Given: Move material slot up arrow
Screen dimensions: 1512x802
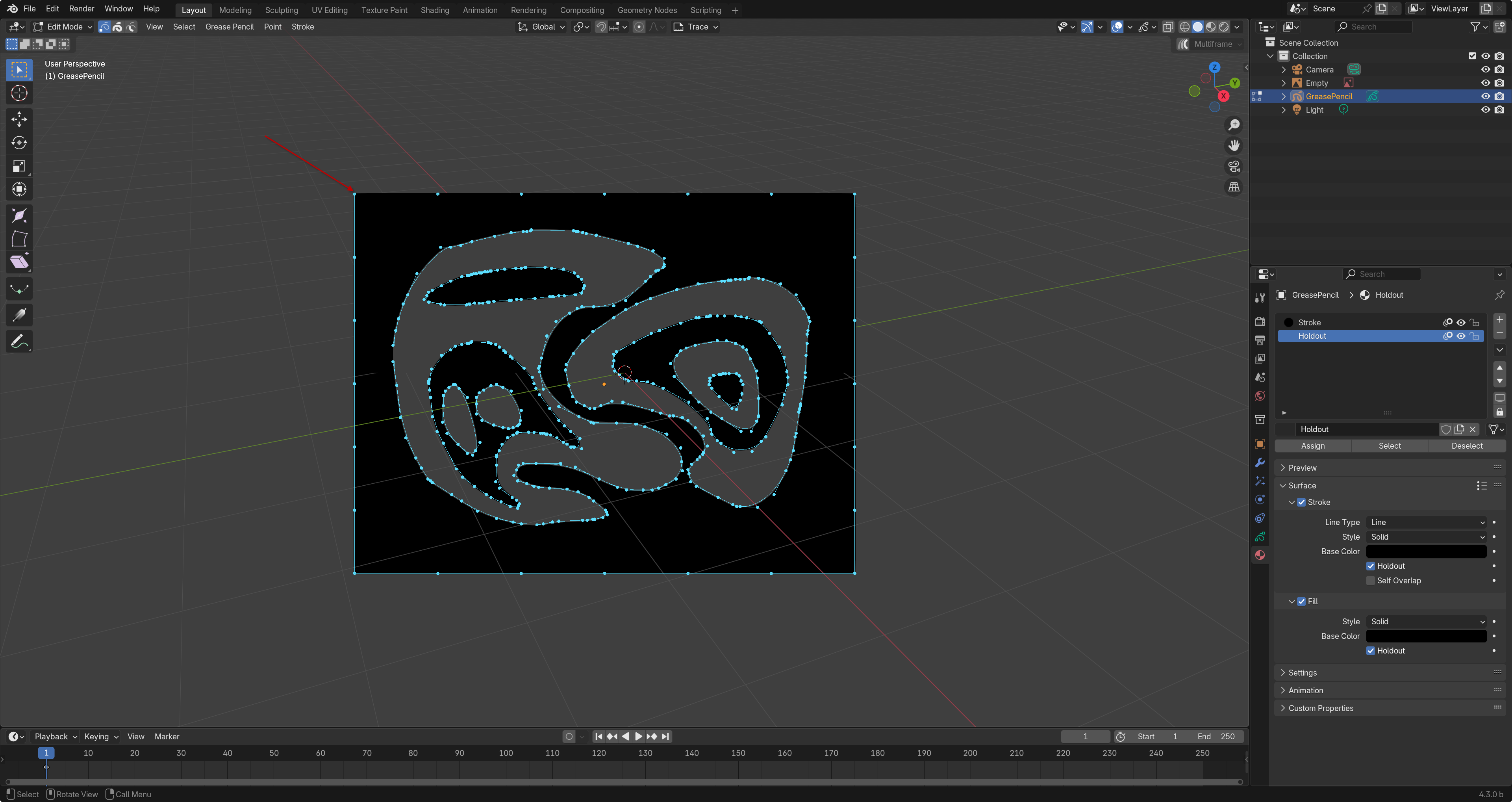Looking at the screenshot, I should (1500, 368).
